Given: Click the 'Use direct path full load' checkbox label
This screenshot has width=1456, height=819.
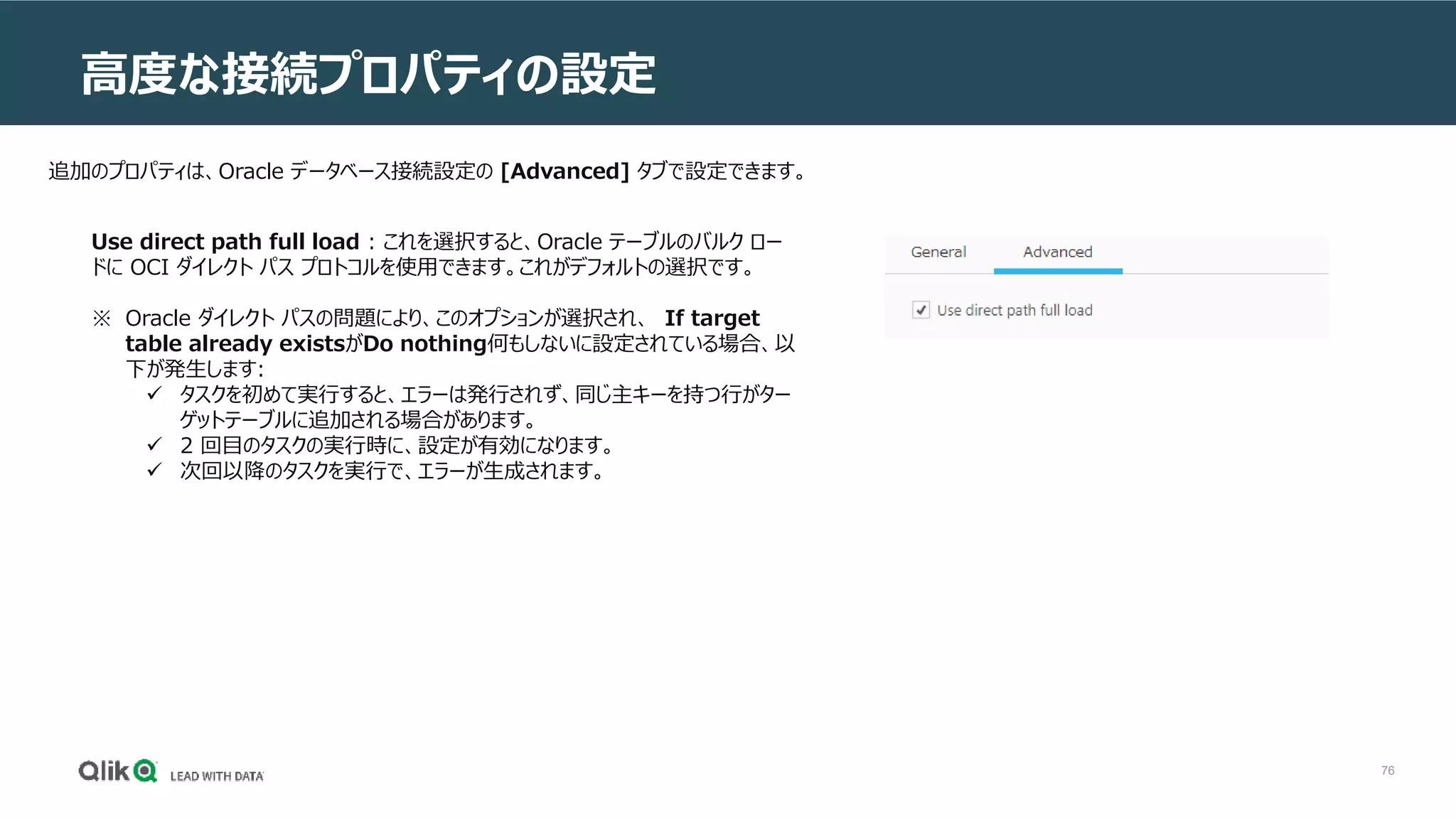Looking at the screenshot, I should (1015, 310).
